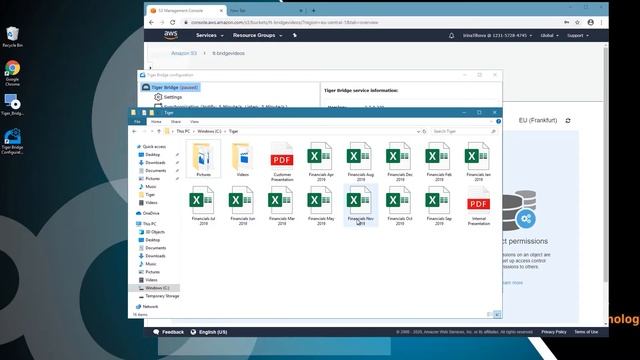
Task: Open a new Chrome tab
Action: pyautogui.click(x=313, y=11)
